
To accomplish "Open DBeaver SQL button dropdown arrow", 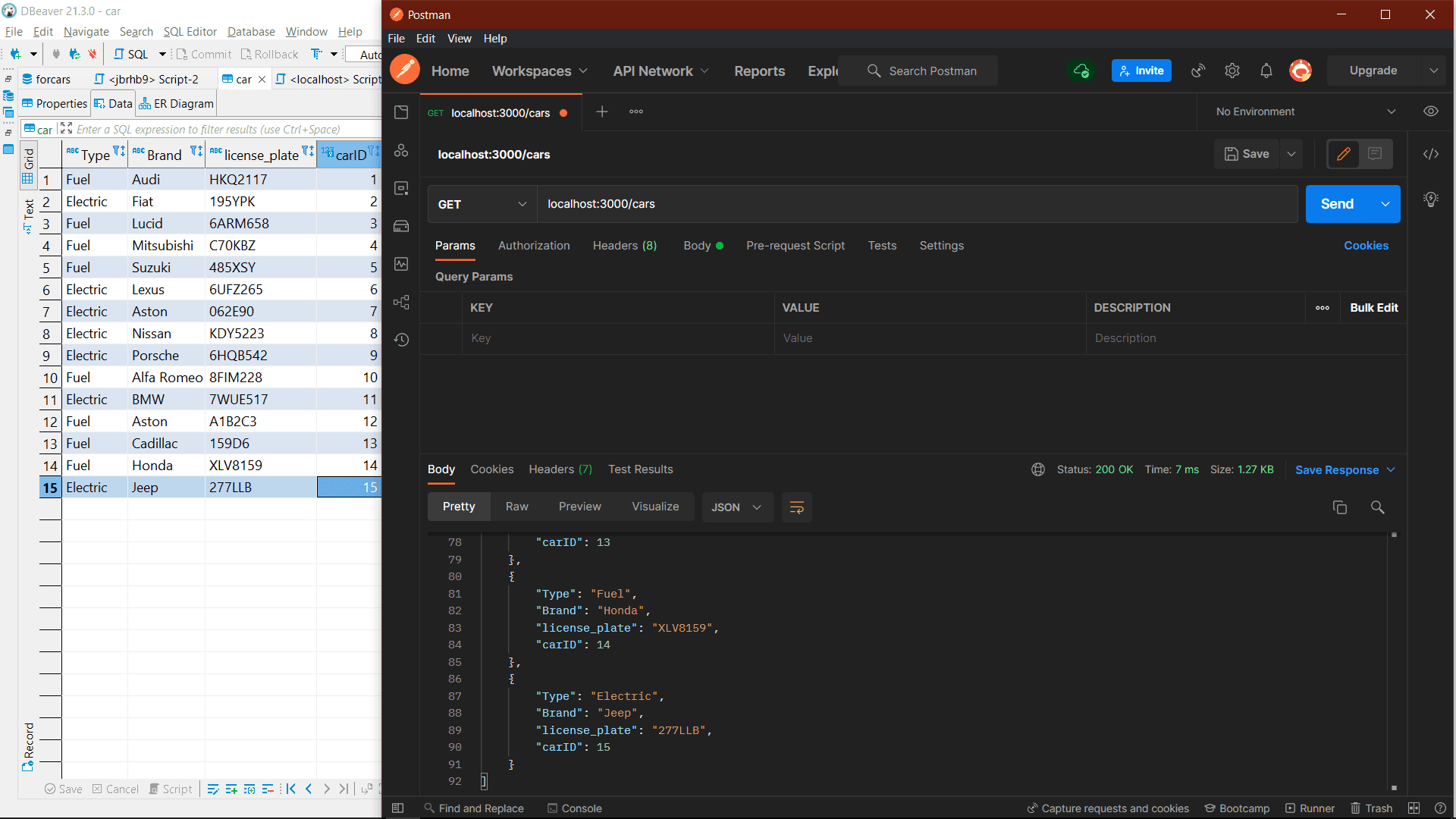I will pos(162,54).
